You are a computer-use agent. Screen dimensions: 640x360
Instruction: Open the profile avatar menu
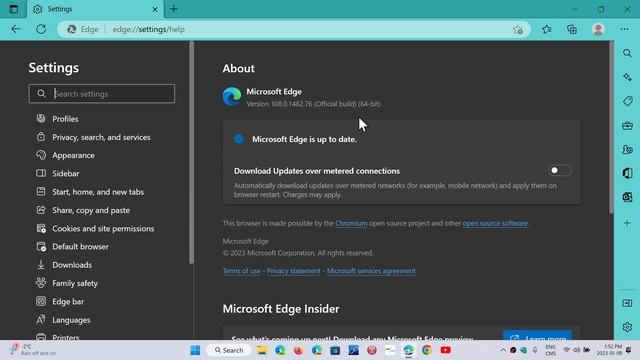pos(598,29)
